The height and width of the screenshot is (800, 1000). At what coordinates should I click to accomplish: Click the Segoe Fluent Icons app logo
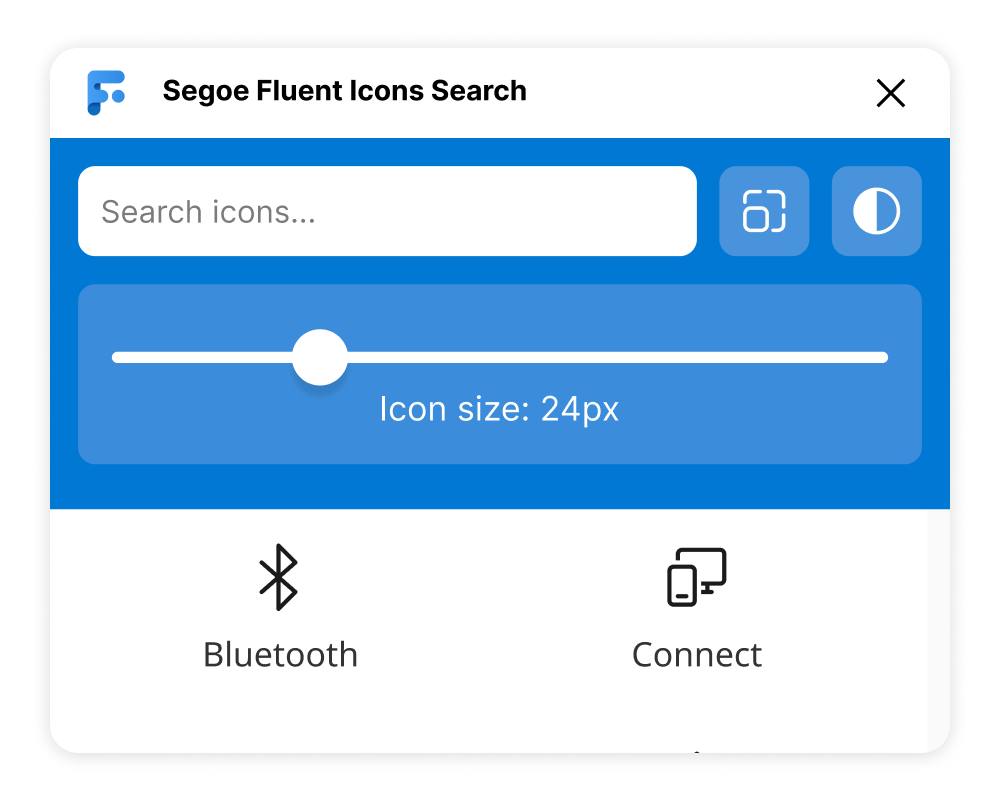[x=106, y=93]
